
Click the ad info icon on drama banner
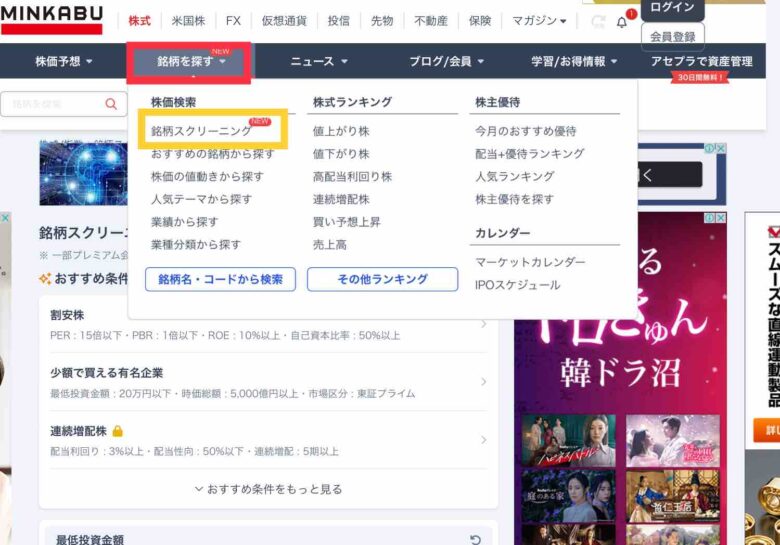tap(710, 218)
